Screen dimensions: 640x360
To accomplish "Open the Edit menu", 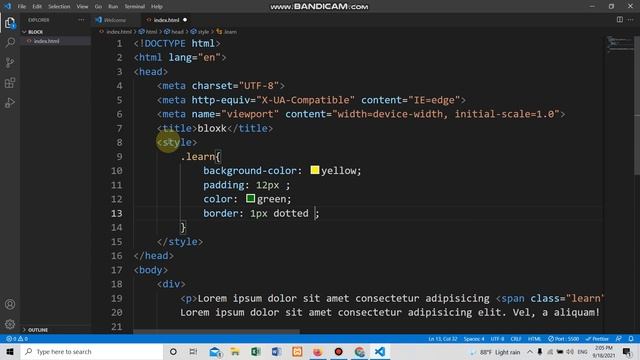I will pos(37,7).
